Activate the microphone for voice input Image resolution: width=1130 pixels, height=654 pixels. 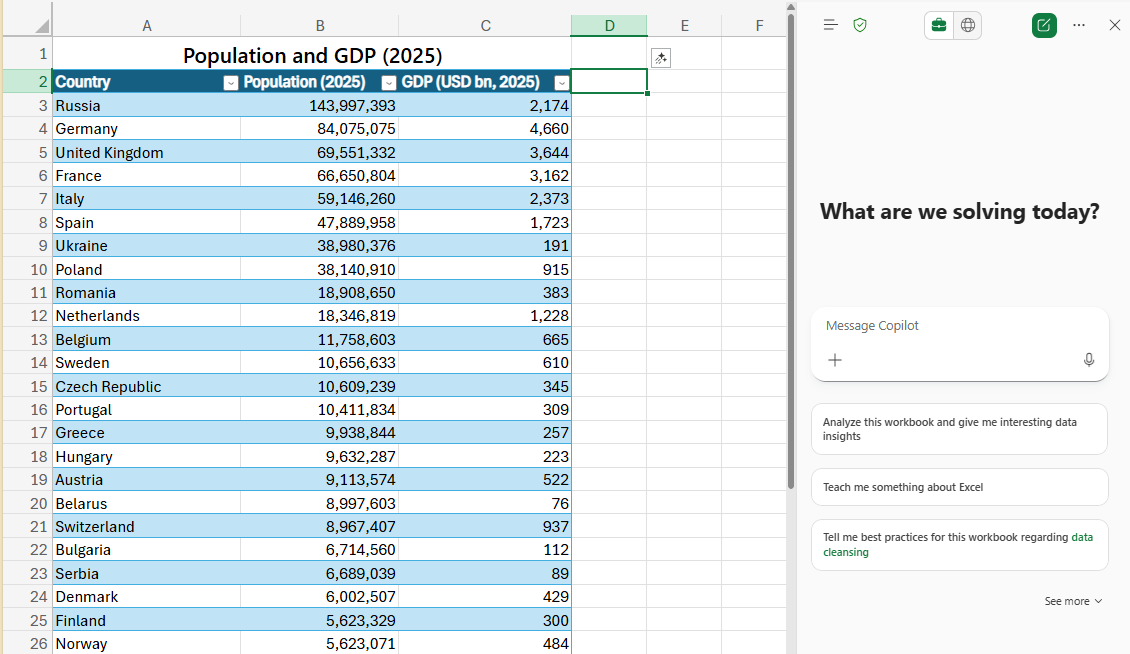[x=1089, y=360]
